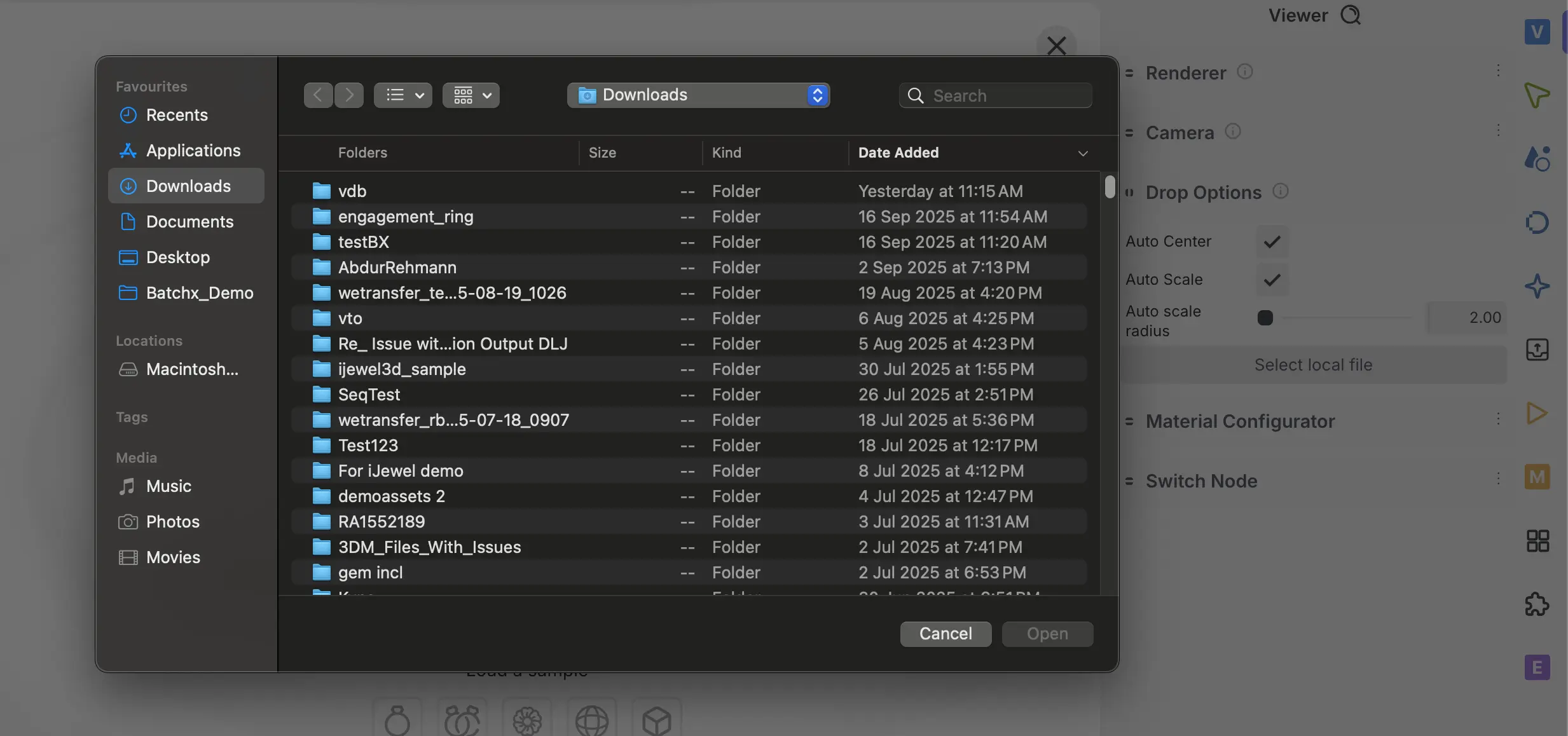This screenshot has width=1568, height=736.
Task: Go forward in file dialog navigation
Action: pyautogui.click(x=349, y=95)
